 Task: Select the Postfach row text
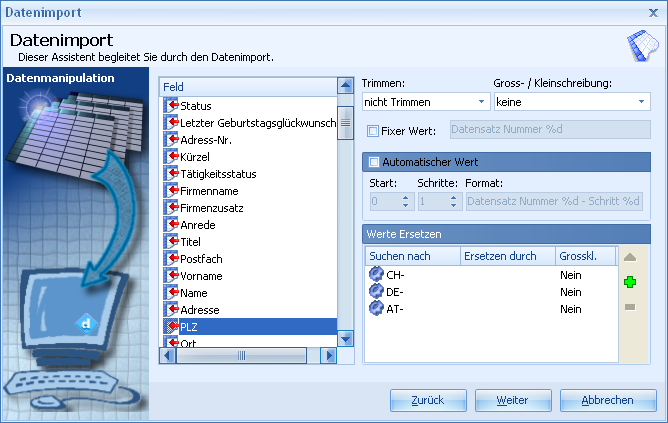(201, 259)
